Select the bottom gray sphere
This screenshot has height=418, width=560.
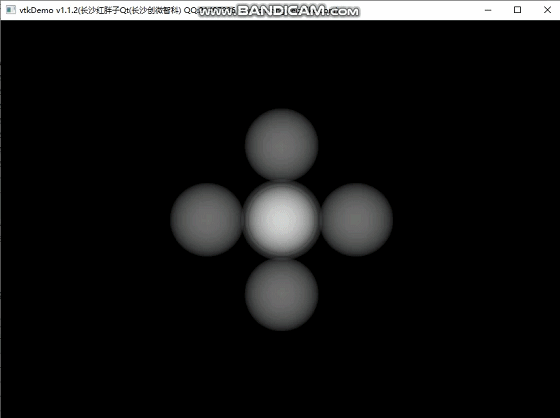tap(281, 294)
